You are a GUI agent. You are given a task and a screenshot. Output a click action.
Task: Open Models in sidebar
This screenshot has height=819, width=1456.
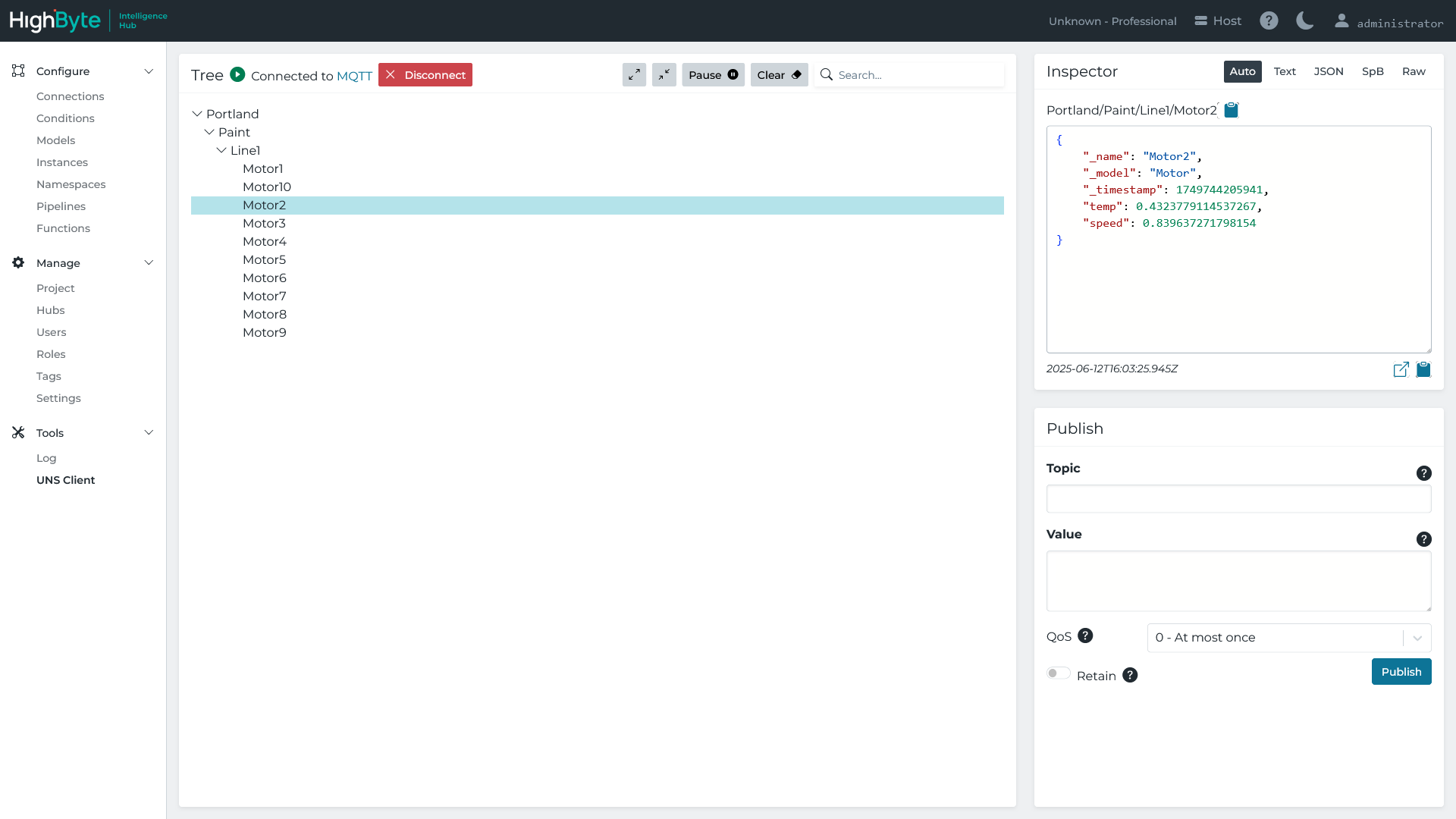coord(55,140)
